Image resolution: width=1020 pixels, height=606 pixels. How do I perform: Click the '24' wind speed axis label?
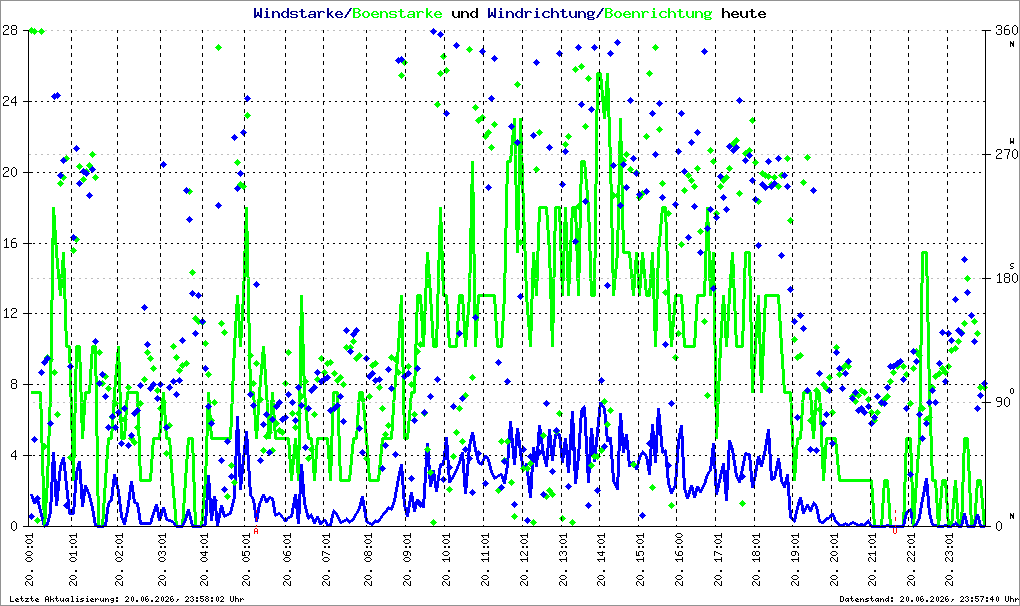(10, 101)
